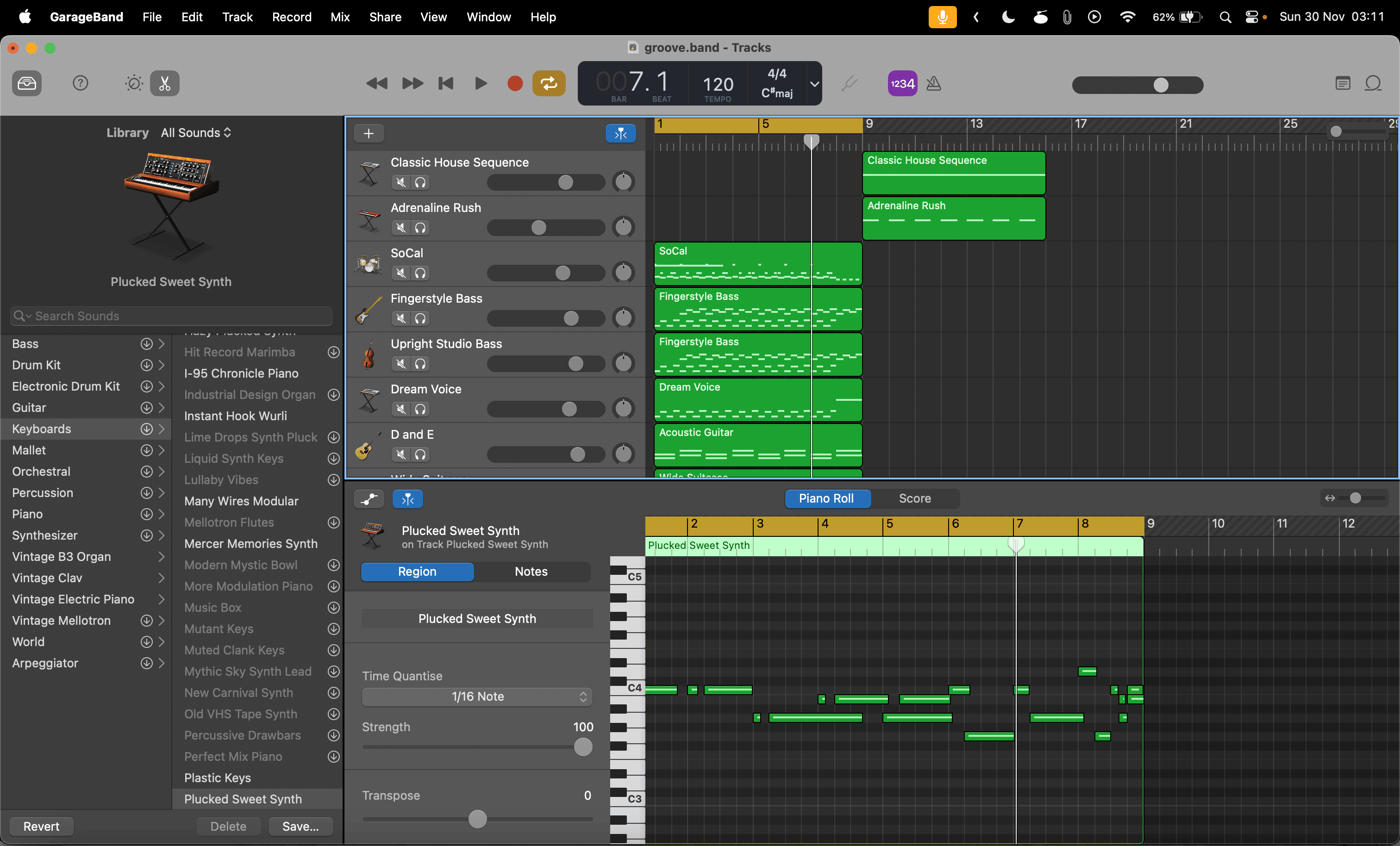
Task: Download the Hit Record Marimba sound
Action: [333, 352]
